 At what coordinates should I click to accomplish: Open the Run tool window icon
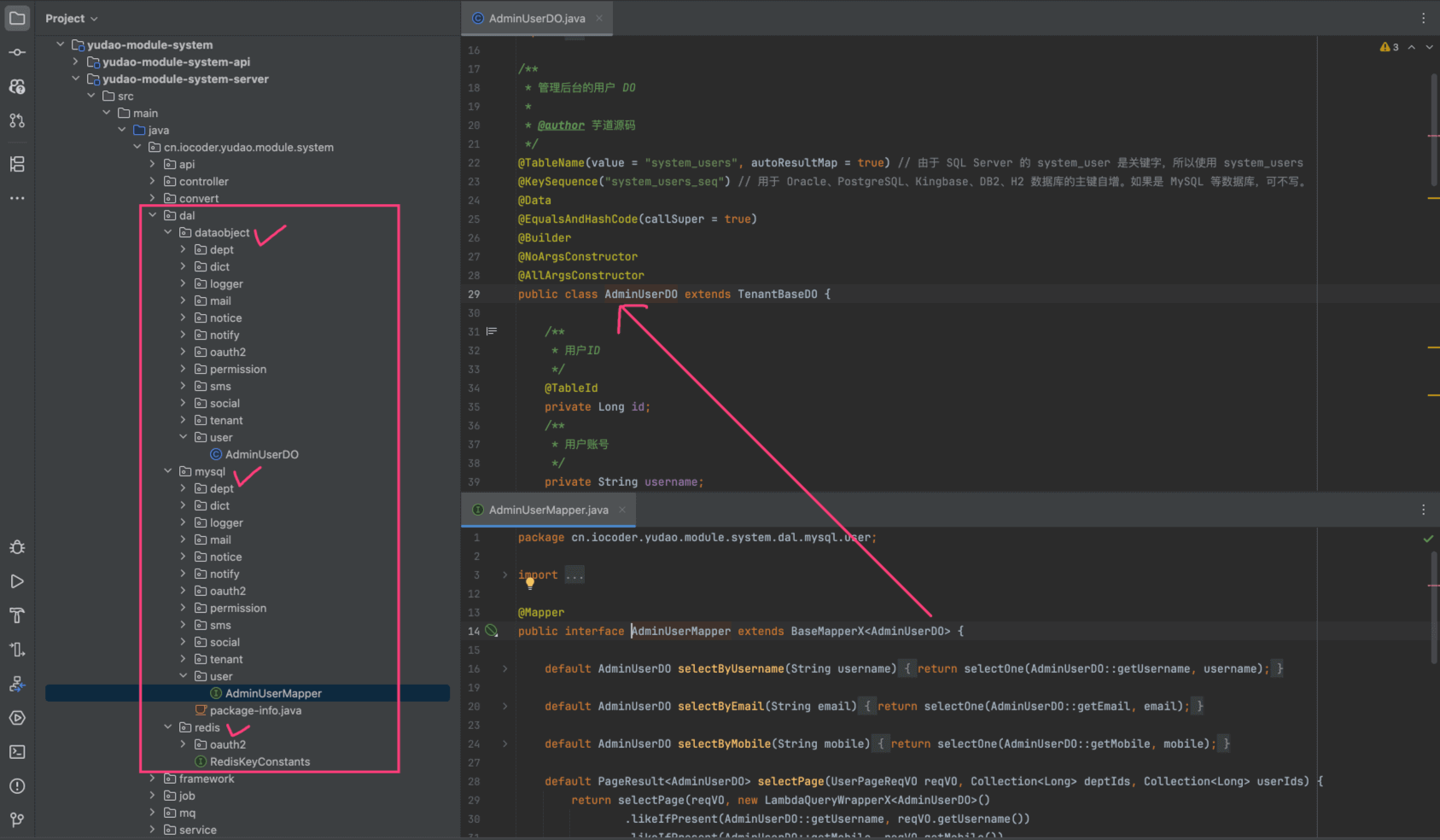17,581
